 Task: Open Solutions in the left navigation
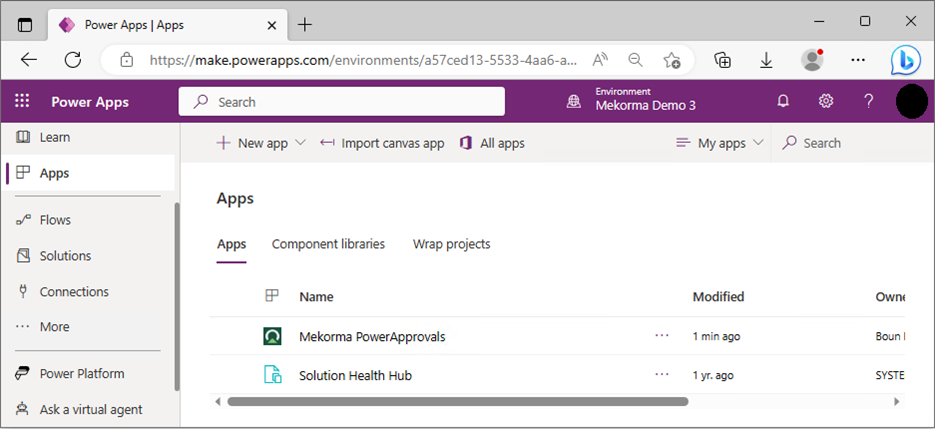[x=65, y=256]
